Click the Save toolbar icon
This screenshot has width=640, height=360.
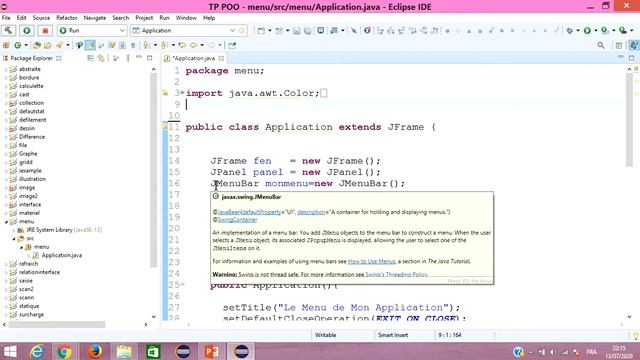click(x=297, y=31)
